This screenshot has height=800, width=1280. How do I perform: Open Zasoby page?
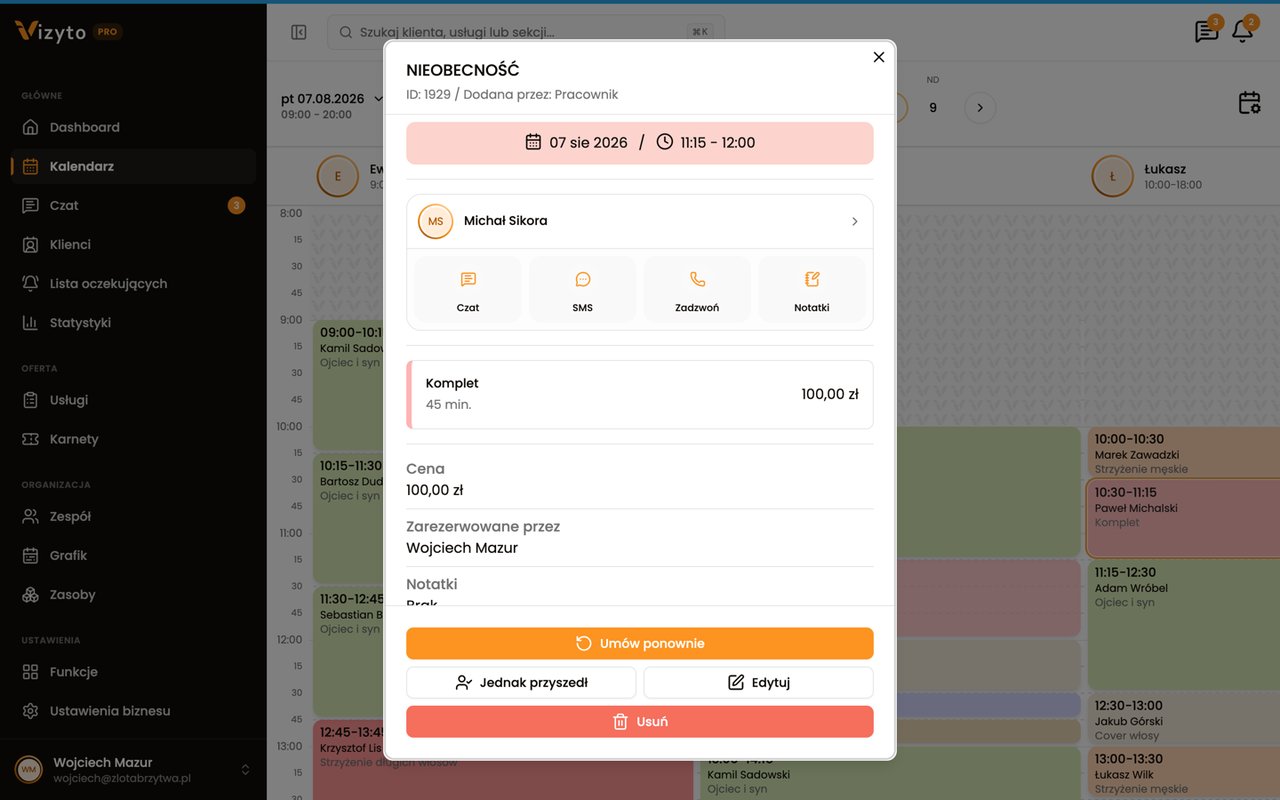click(x=133, y=594)
